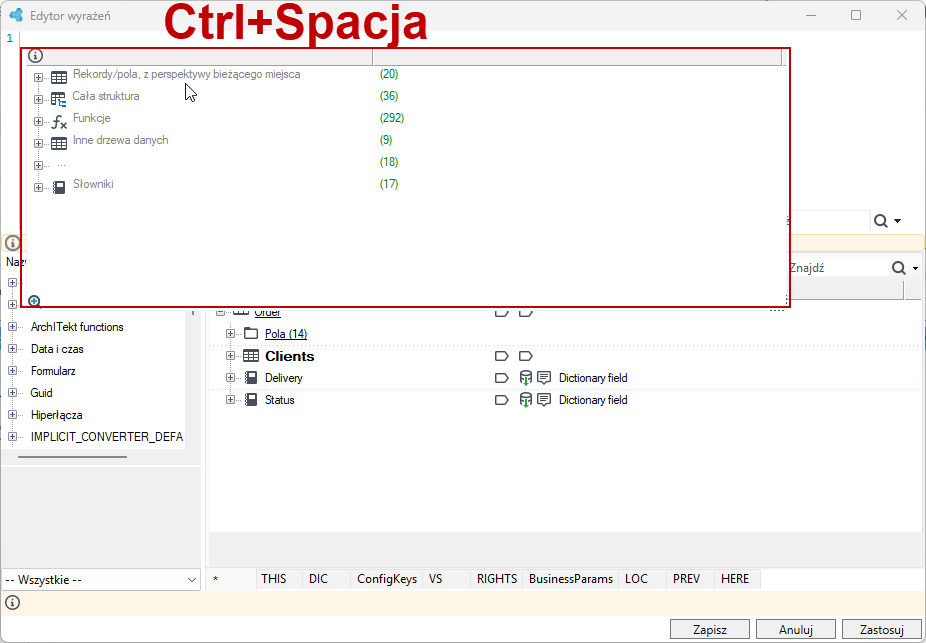Image resolution: width=926 pixels, height=643 pixels.
Task: Expand the Data i czas category
Action: coord(12,349)
